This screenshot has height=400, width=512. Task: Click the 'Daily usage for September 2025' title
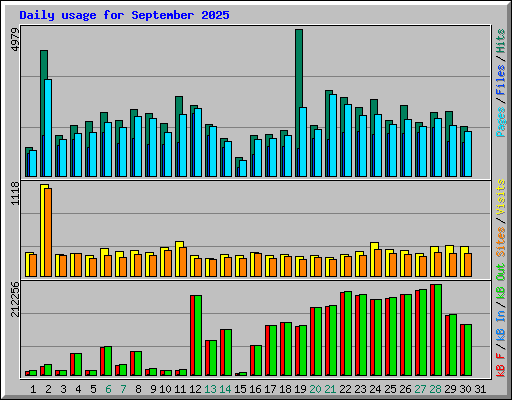[124, 15]
